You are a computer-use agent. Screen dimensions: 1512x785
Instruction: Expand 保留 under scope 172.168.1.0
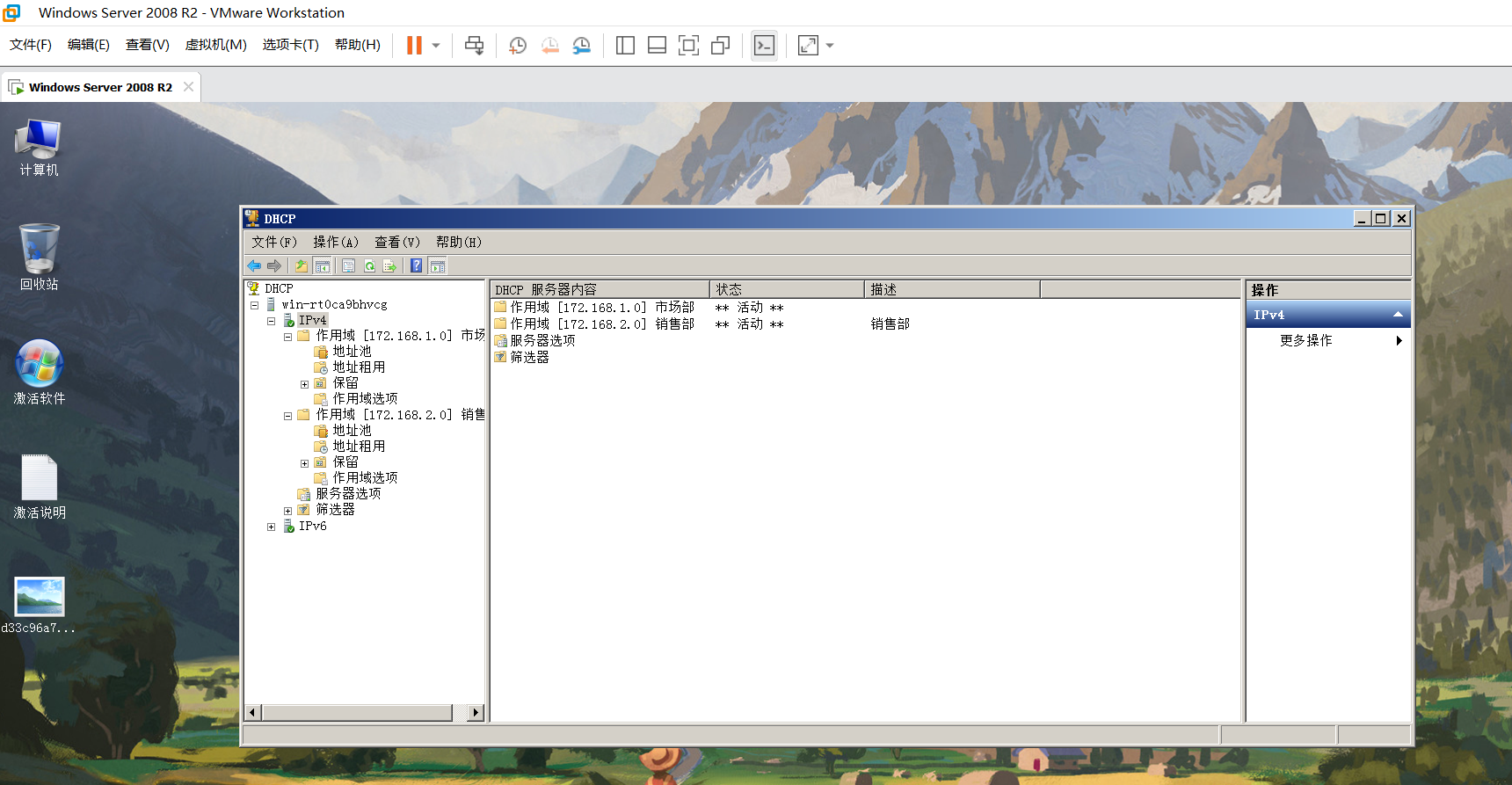(304, 384)
